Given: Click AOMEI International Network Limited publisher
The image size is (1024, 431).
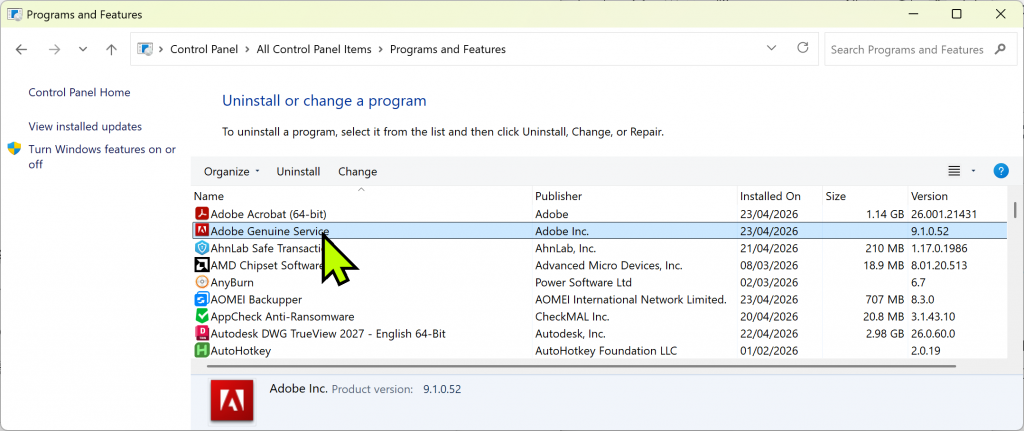Looking at the screenshot, I should (631, 300).
